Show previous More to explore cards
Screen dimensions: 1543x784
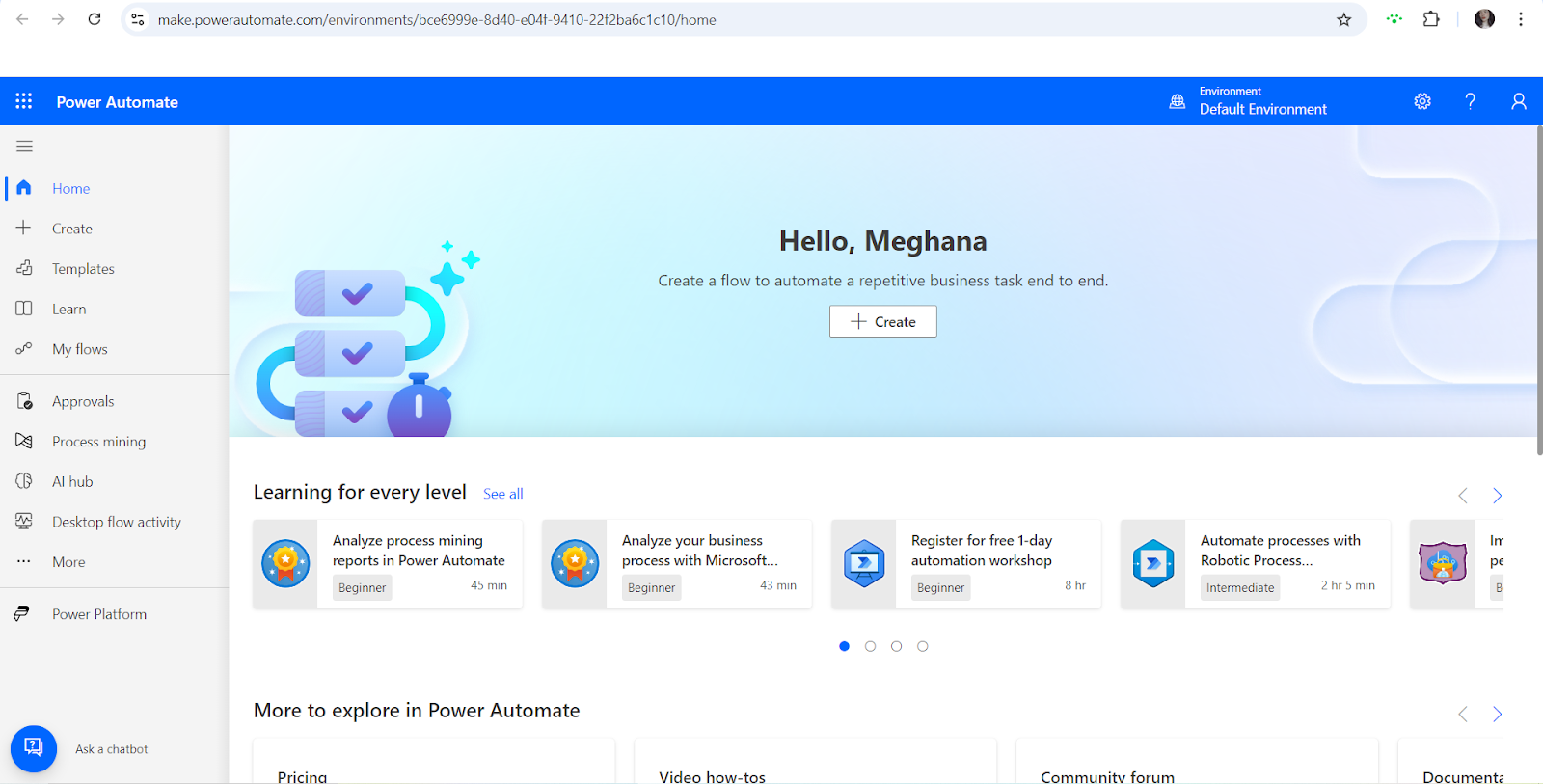coord(1463,714)
